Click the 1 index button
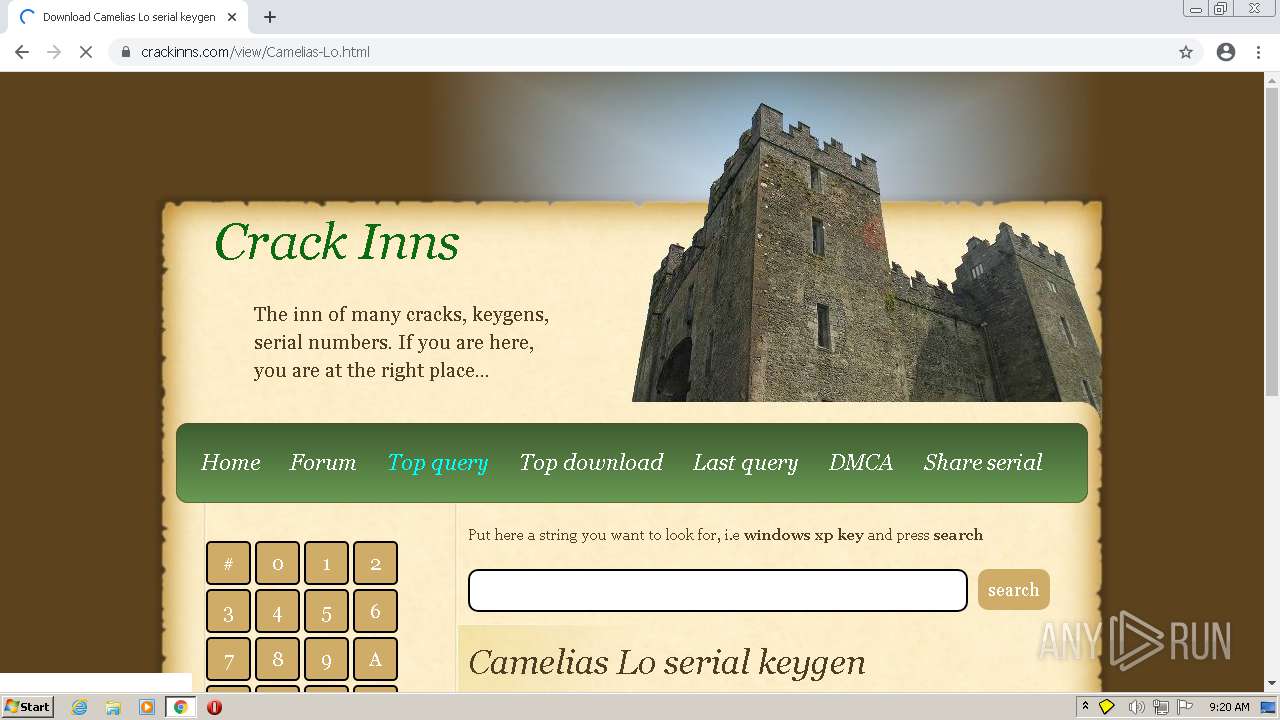The width and height of the screenshot is (1280, 720). pos(326,563)
